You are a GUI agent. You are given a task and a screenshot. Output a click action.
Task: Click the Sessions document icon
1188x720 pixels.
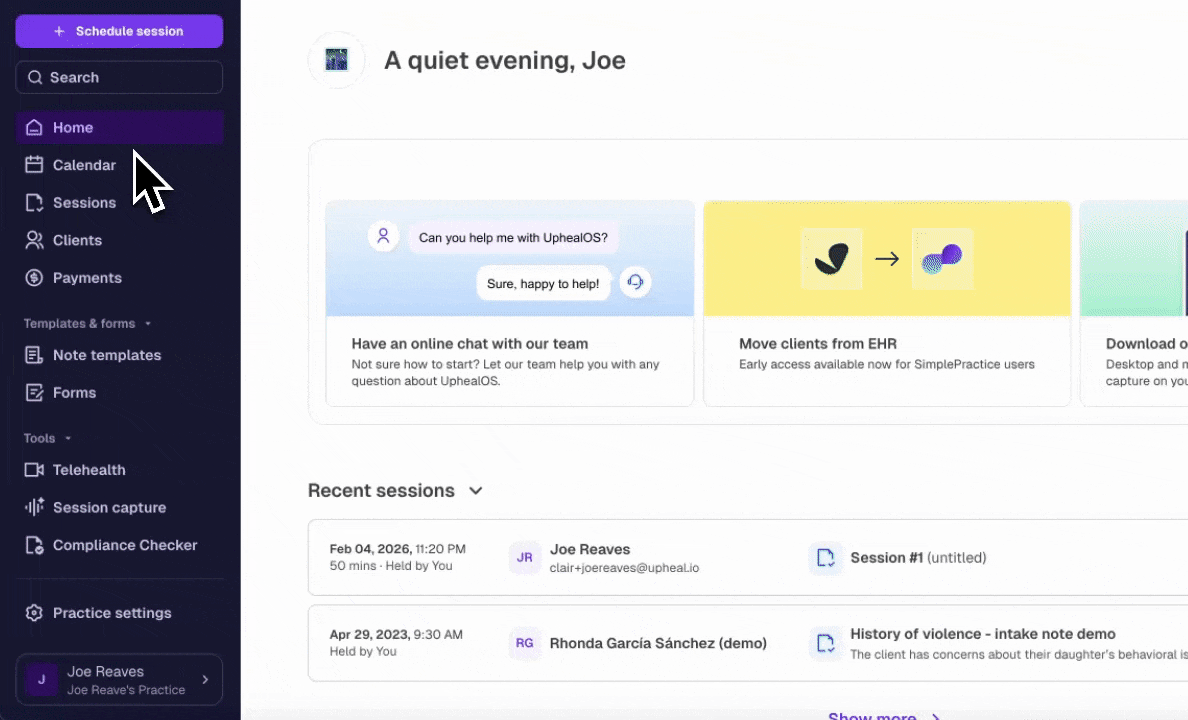(x=34, y=202)
